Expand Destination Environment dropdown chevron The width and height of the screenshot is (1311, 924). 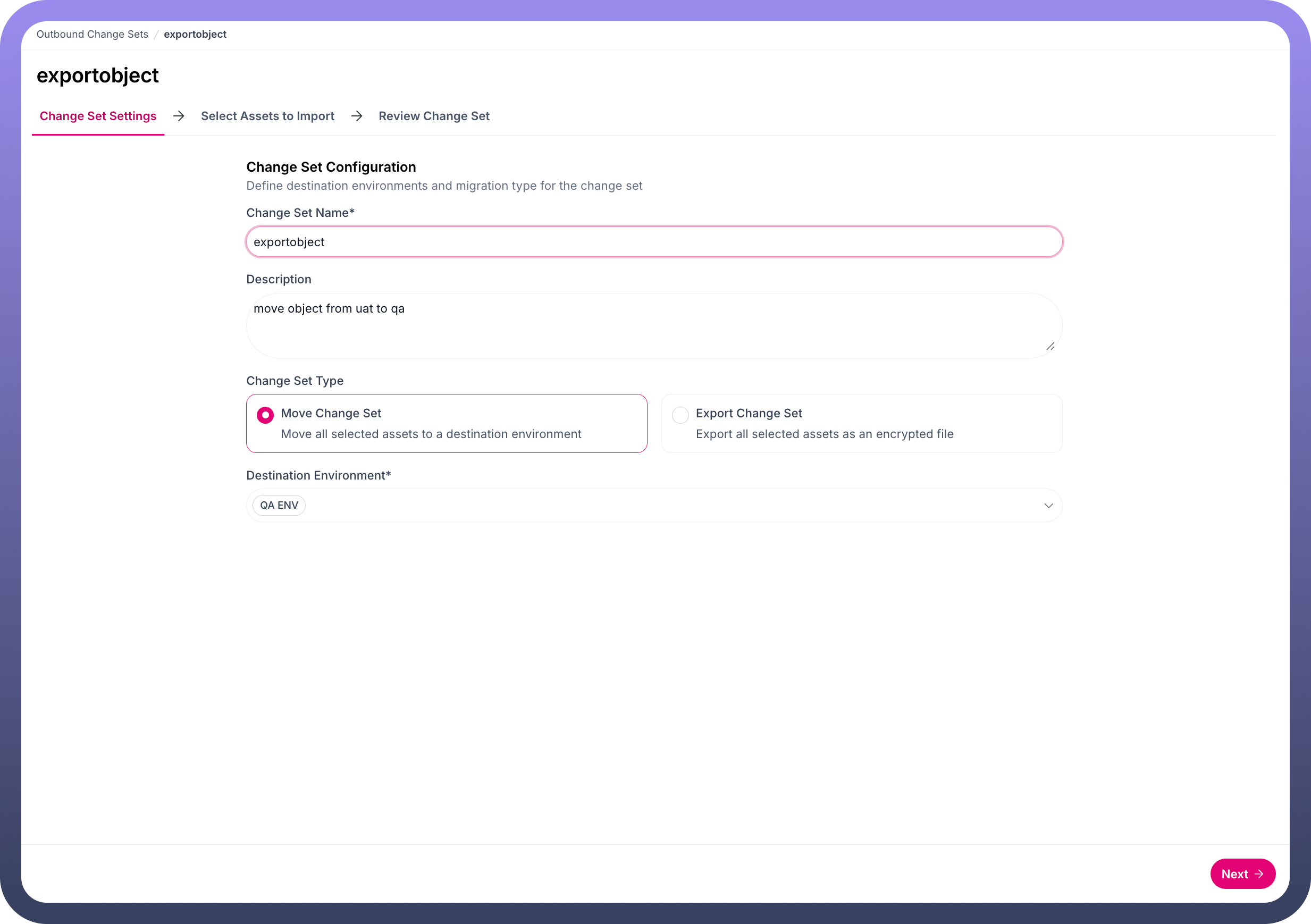(x=1048, y=506)
